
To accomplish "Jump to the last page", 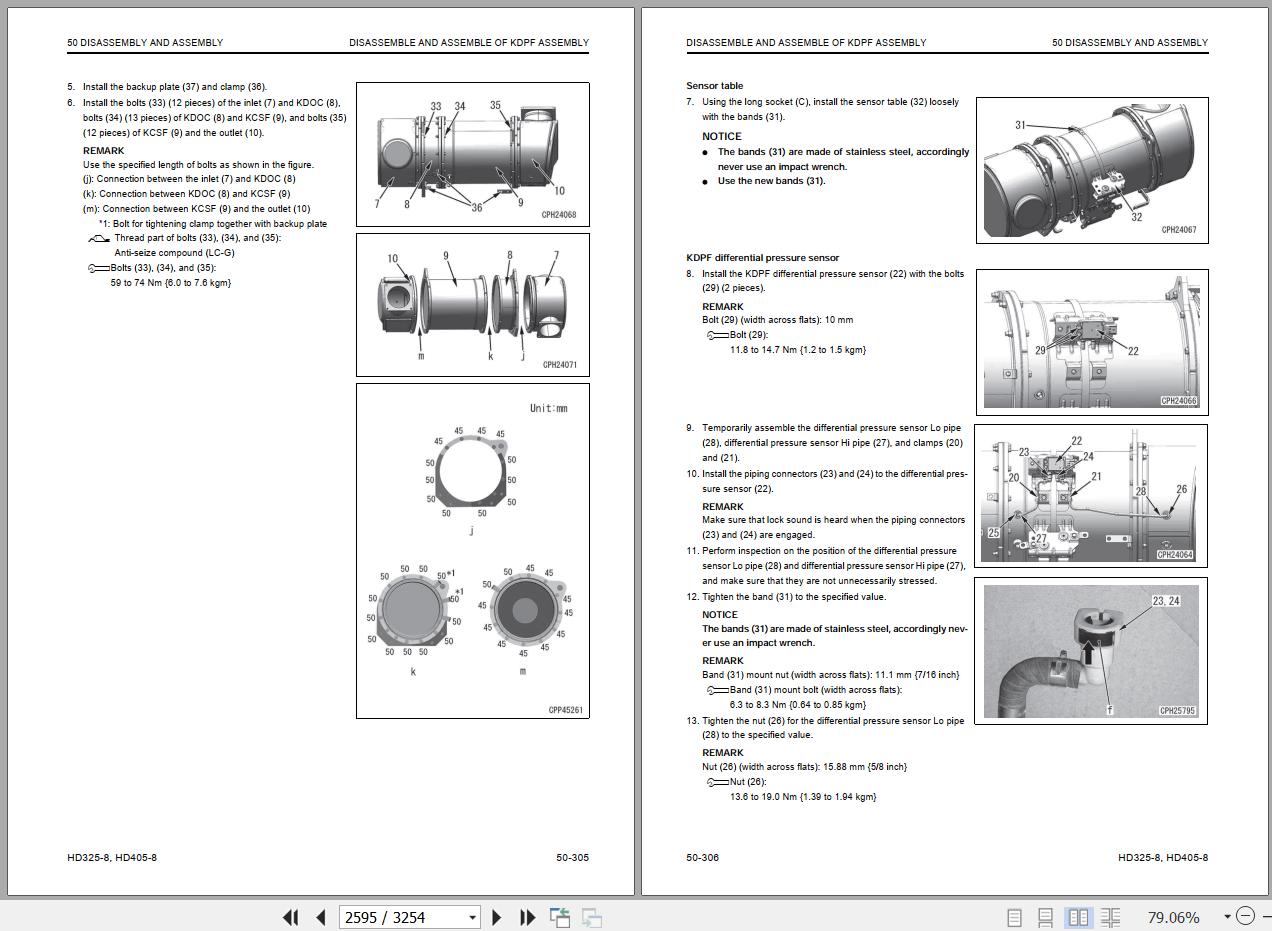I will click(527, 917).
